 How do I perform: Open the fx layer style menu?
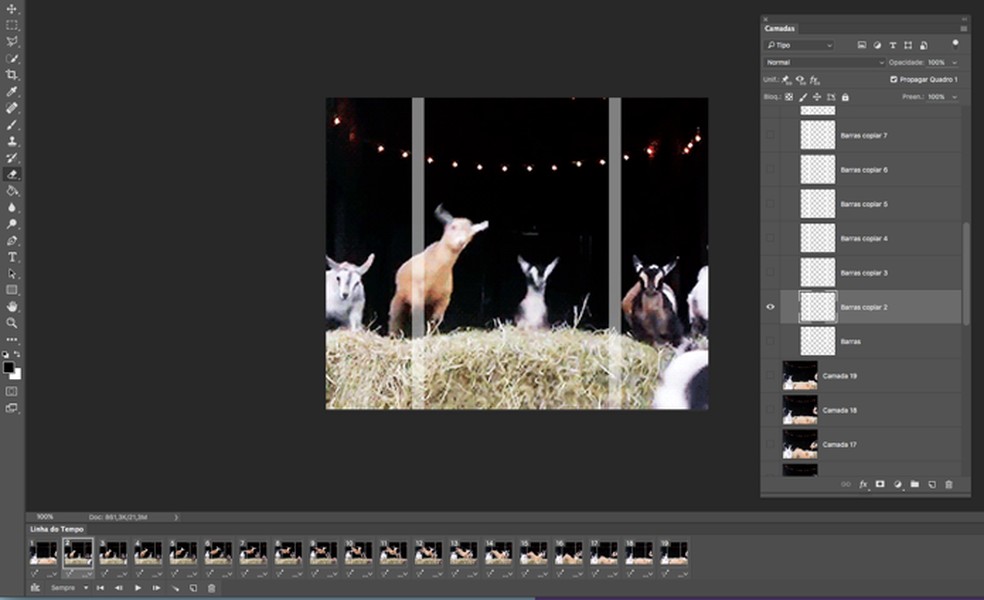863,484
